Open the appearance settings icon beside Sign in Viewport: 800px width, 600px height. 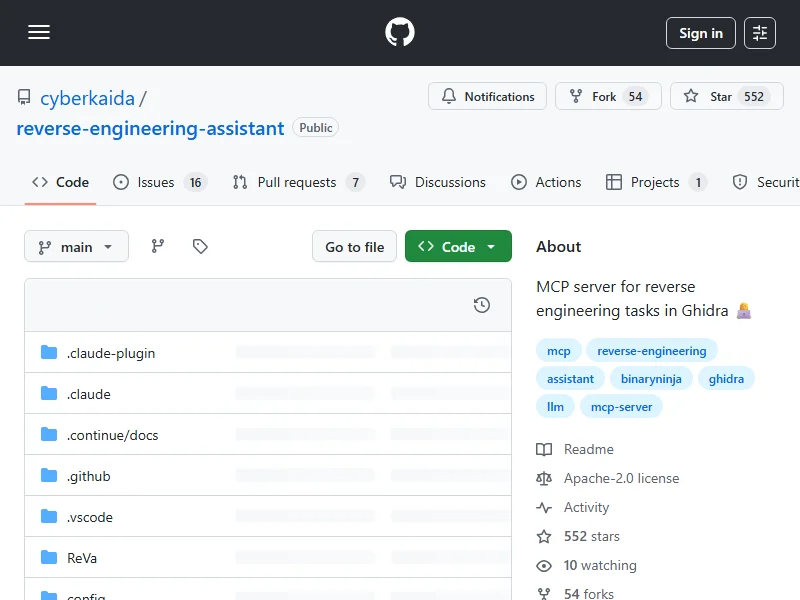[x=760, y=33]
